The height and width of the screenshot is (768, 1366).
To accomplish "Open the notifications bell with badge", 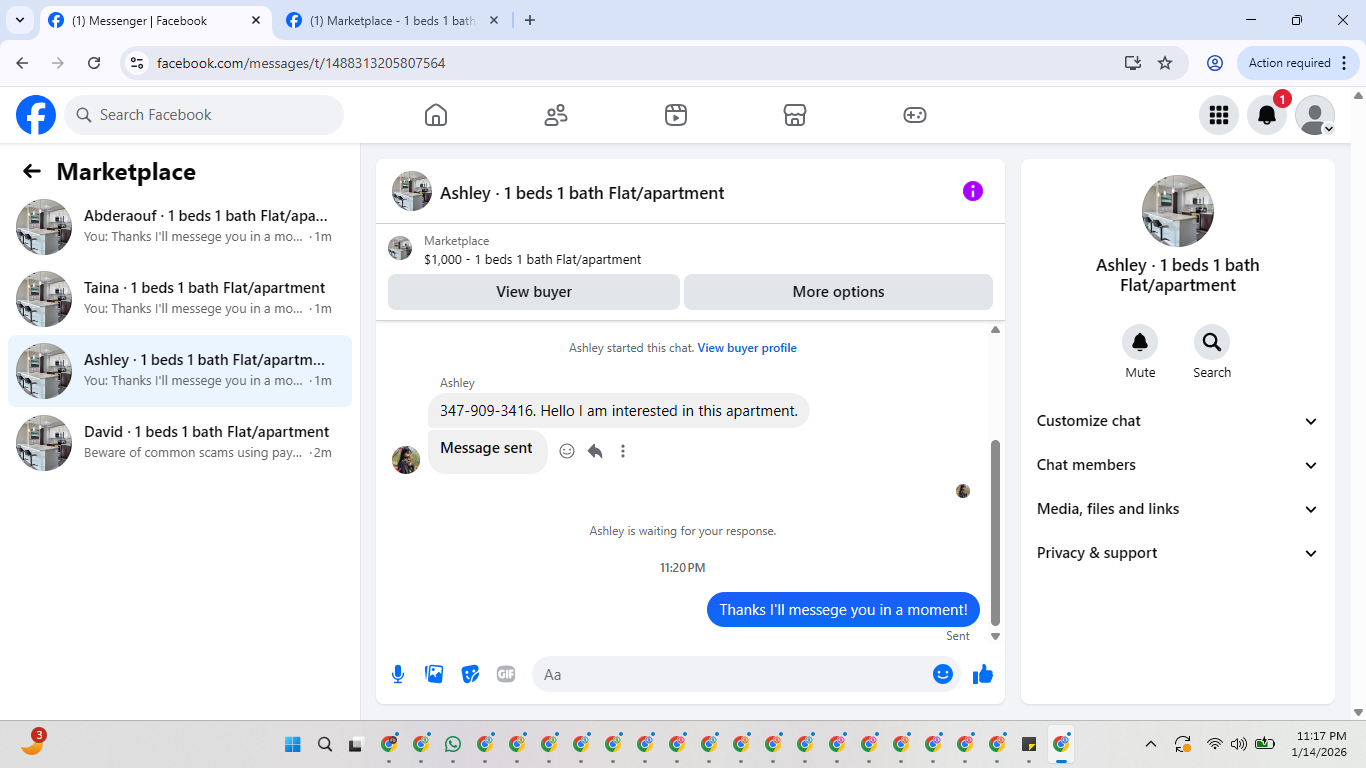I will click(x=1267, y=115).
